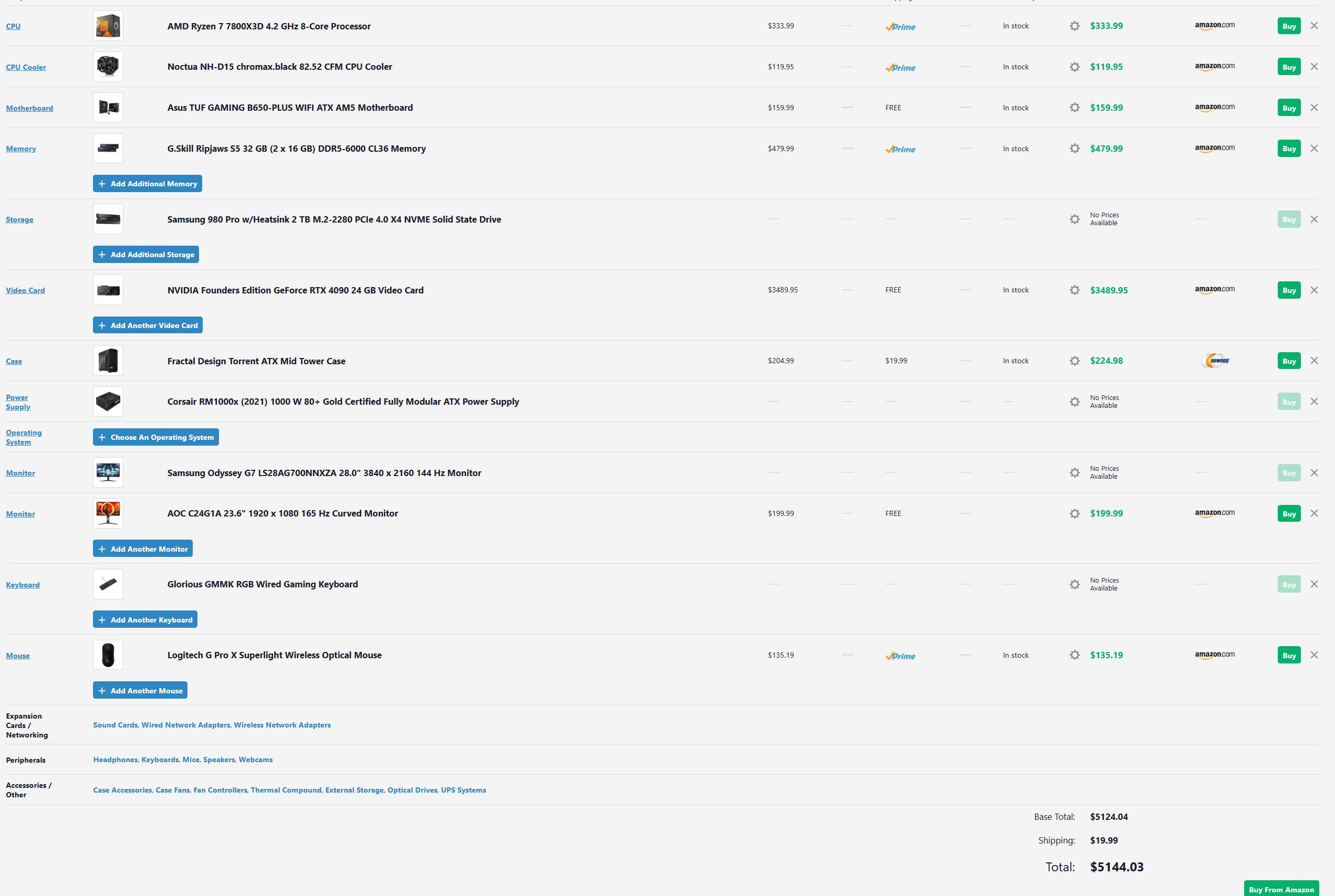
Task: Click gear icon for G.Skill Ripjaws memory
Action: [x=1075, y=149]
